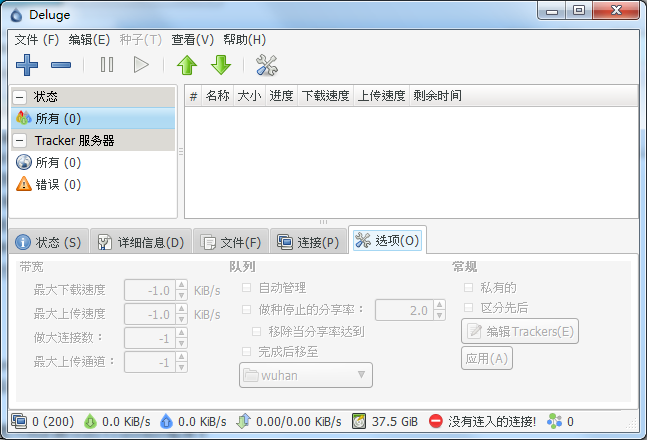
Task: Open the 种子(T) menu
Action: coord(141,40)
